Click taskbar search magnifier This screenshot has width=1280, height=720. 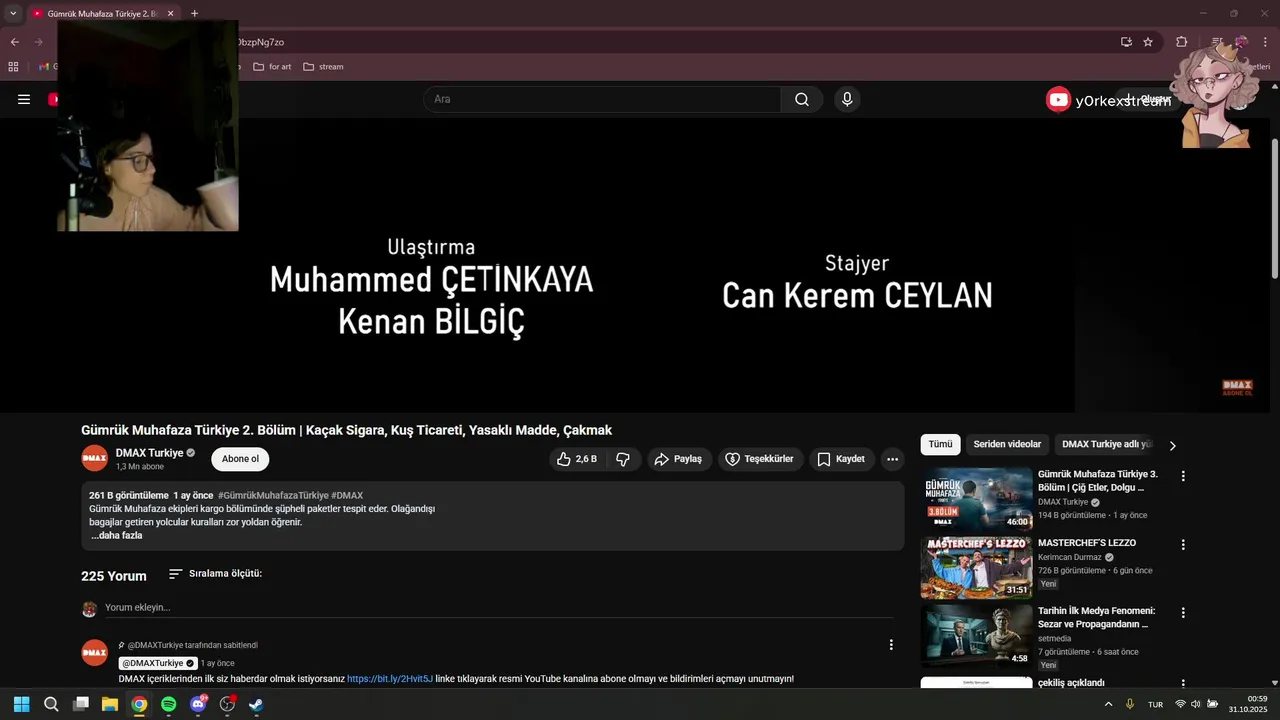pos(51,704)
